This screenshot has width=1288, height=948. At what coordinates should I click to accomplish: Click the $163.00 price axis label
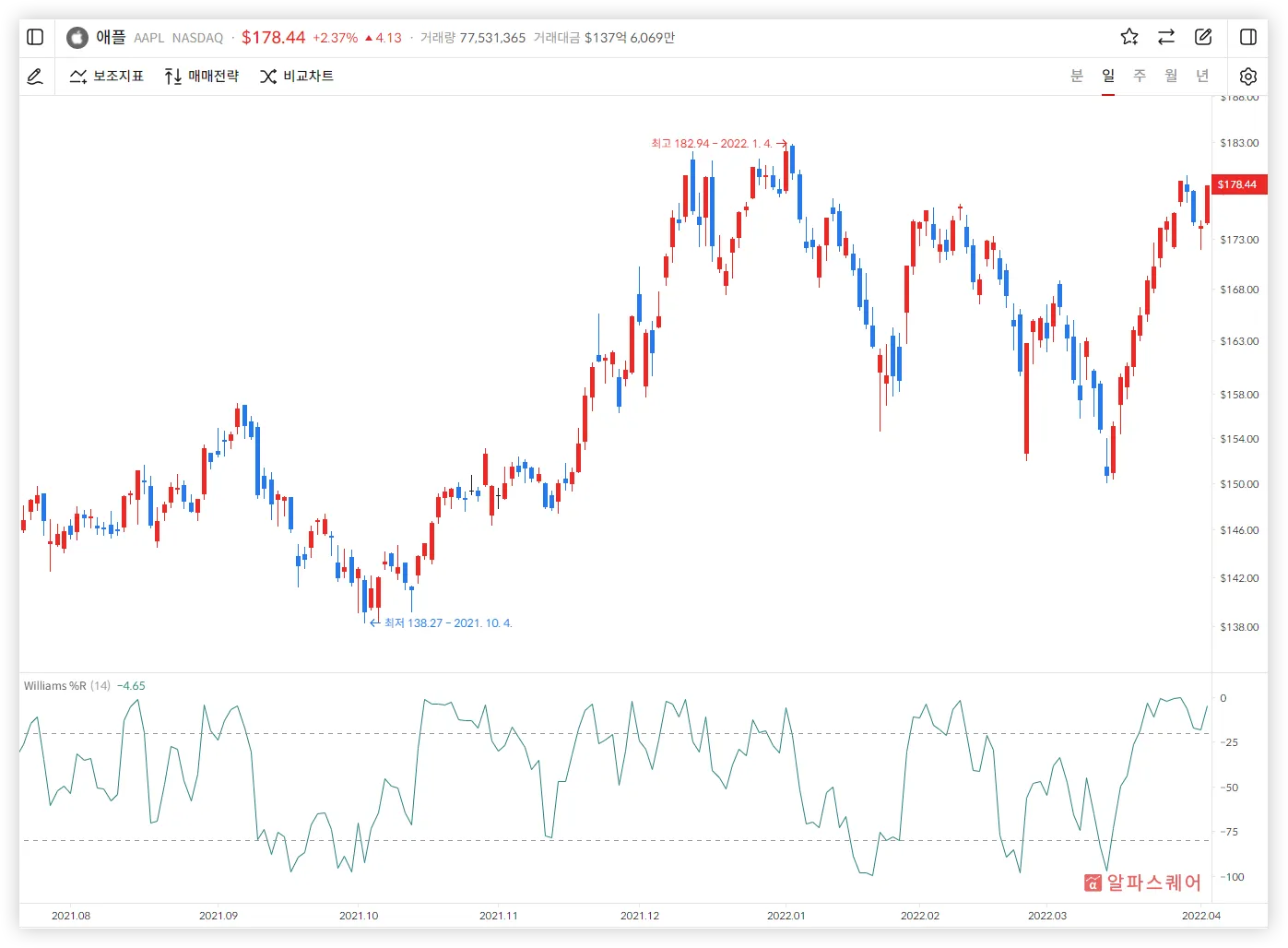click(1239, 341)
